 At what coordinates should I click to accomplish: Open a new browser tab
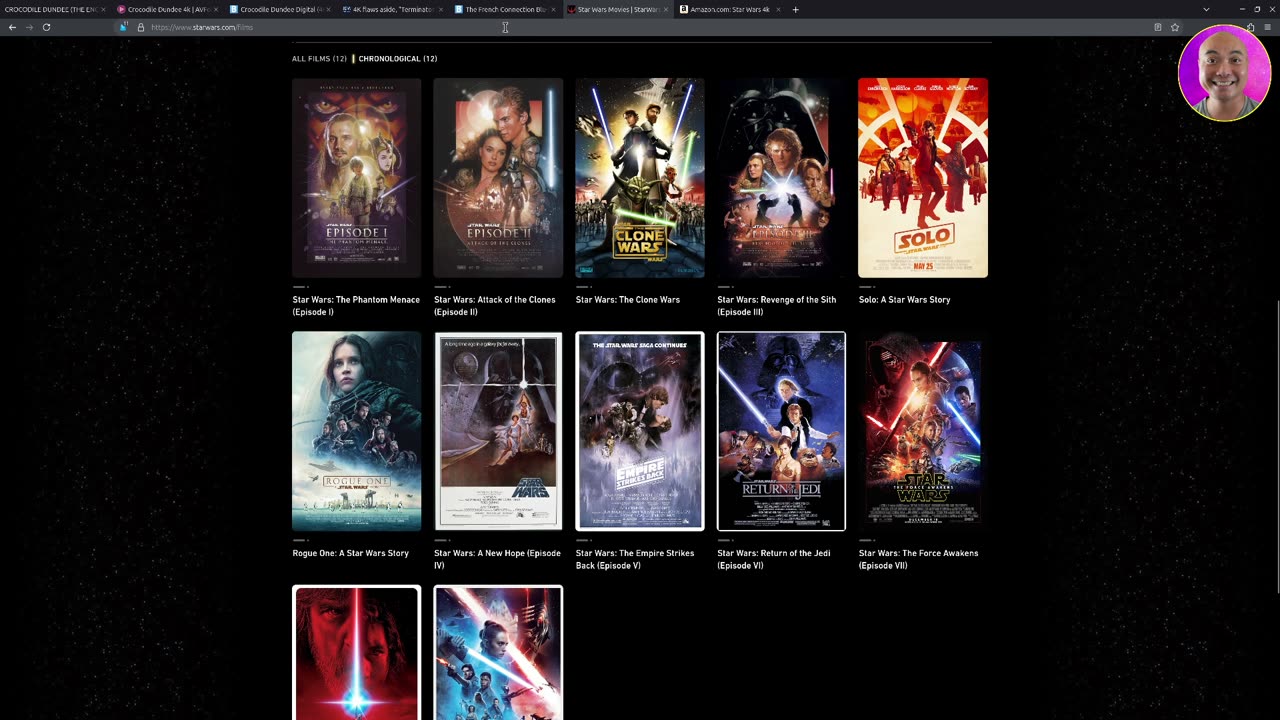point(795,9)
